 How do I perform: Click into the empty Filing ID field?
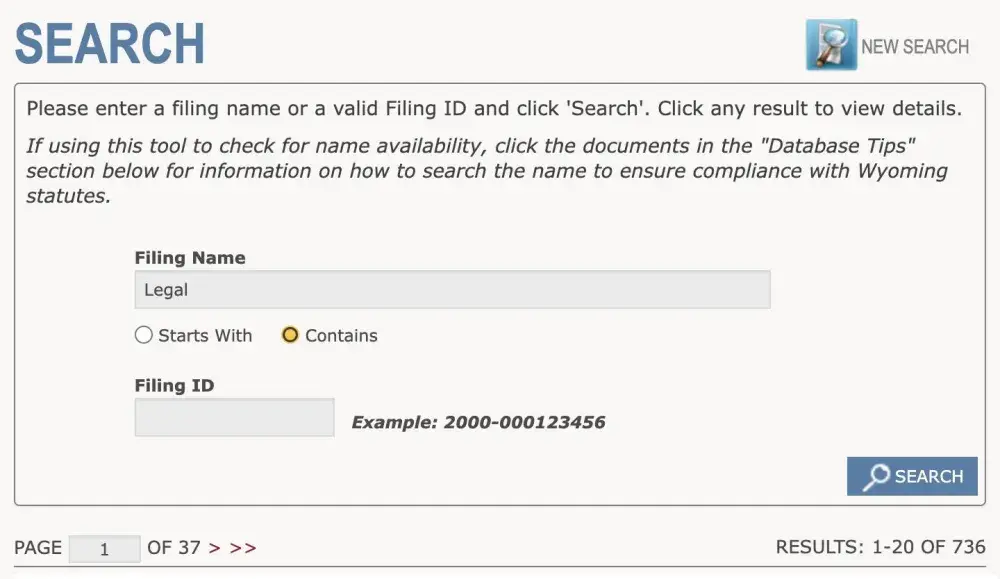tap(234, 418)
